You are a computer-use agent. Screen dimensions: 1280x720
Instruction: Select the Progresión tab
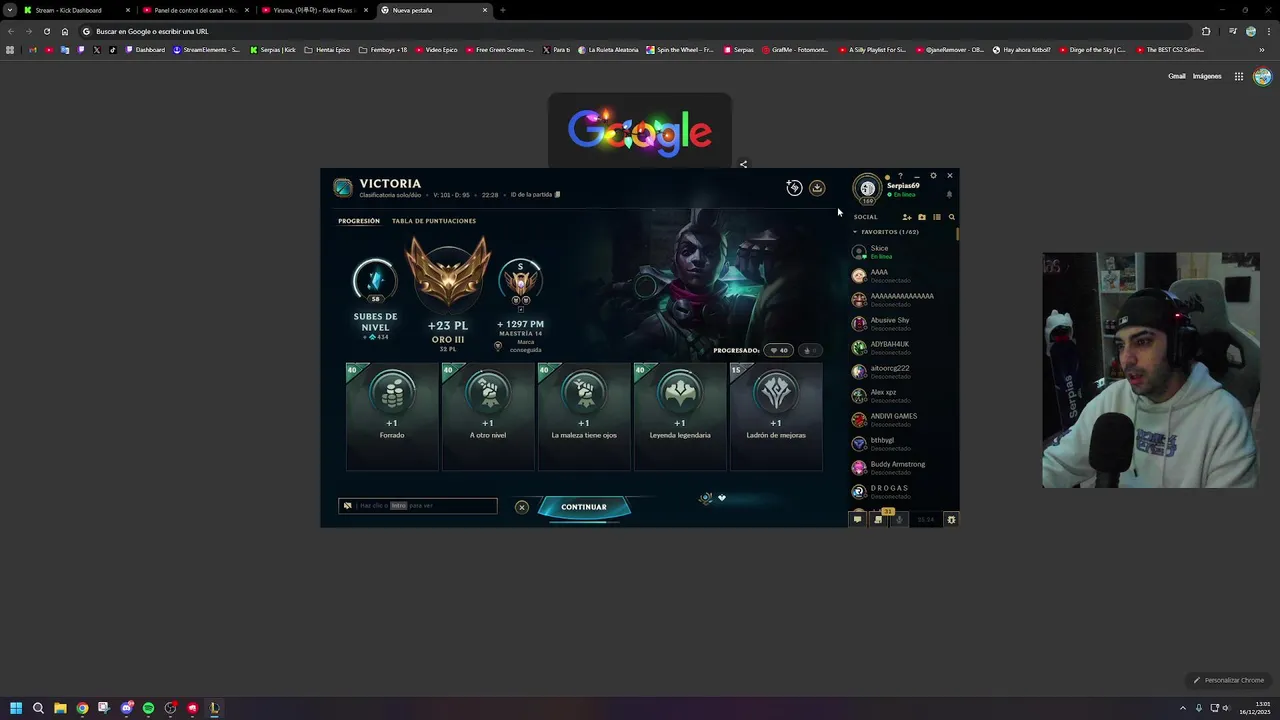click(x=359, y=221)
